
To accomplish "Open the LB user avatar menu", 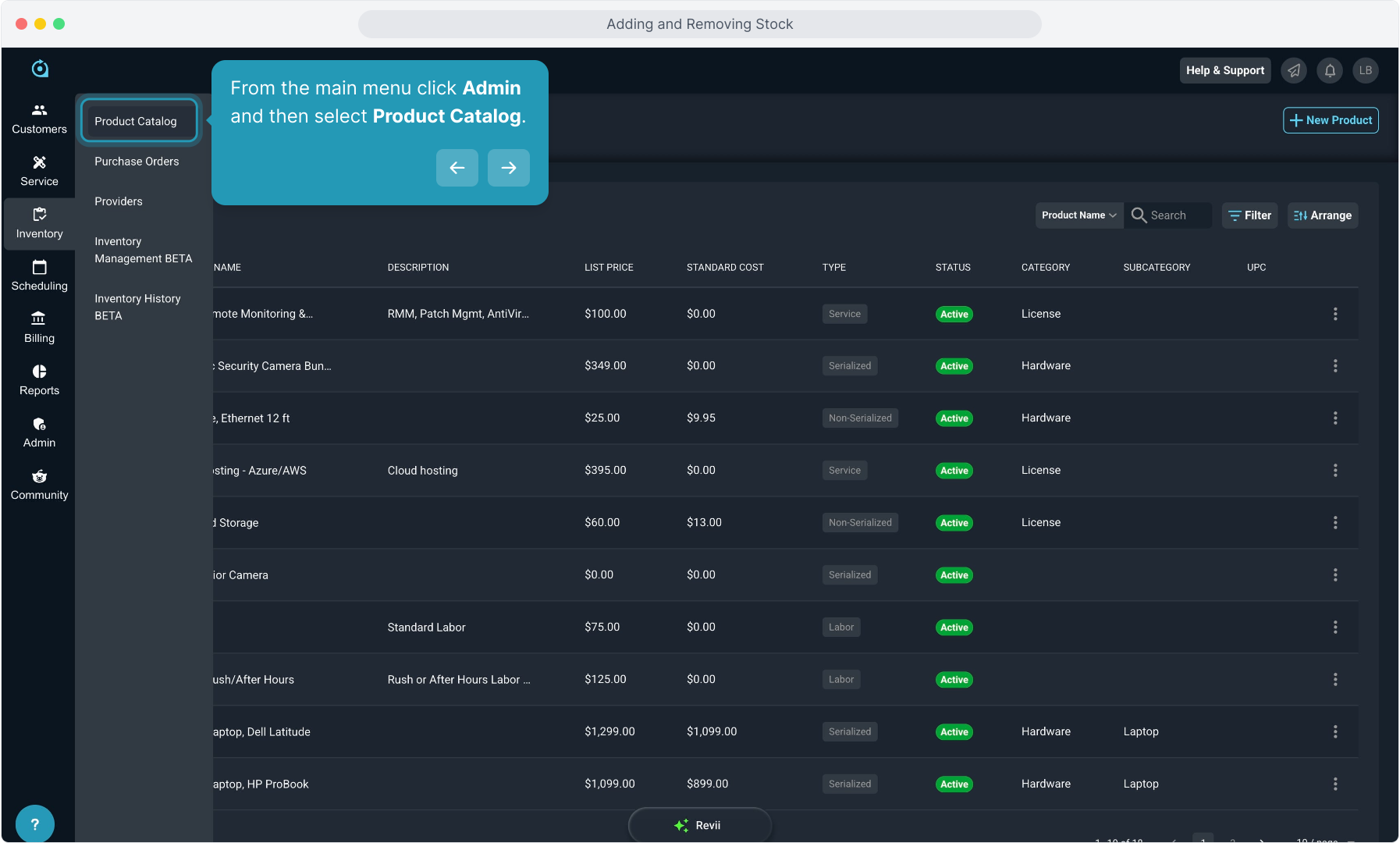I will point(1365,70).
